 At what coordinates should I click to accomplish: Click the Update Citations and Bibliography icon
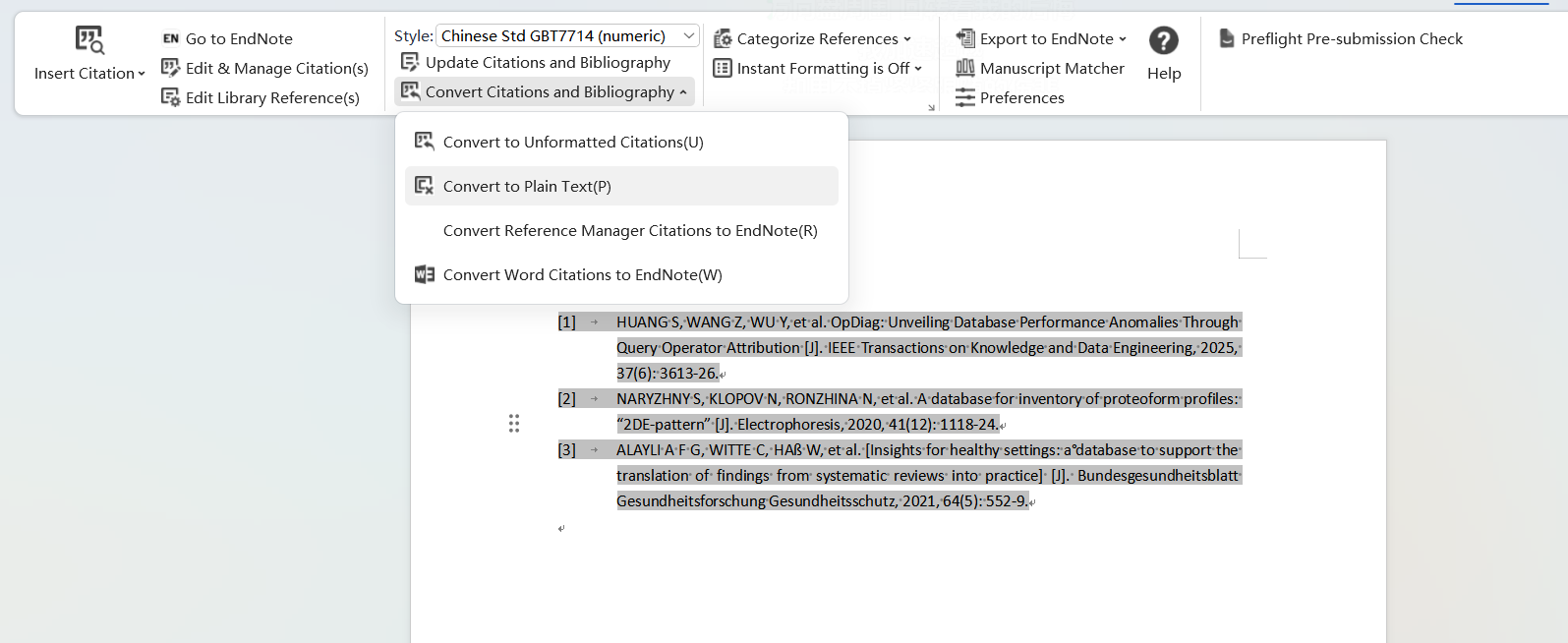(x=410, y=62)
